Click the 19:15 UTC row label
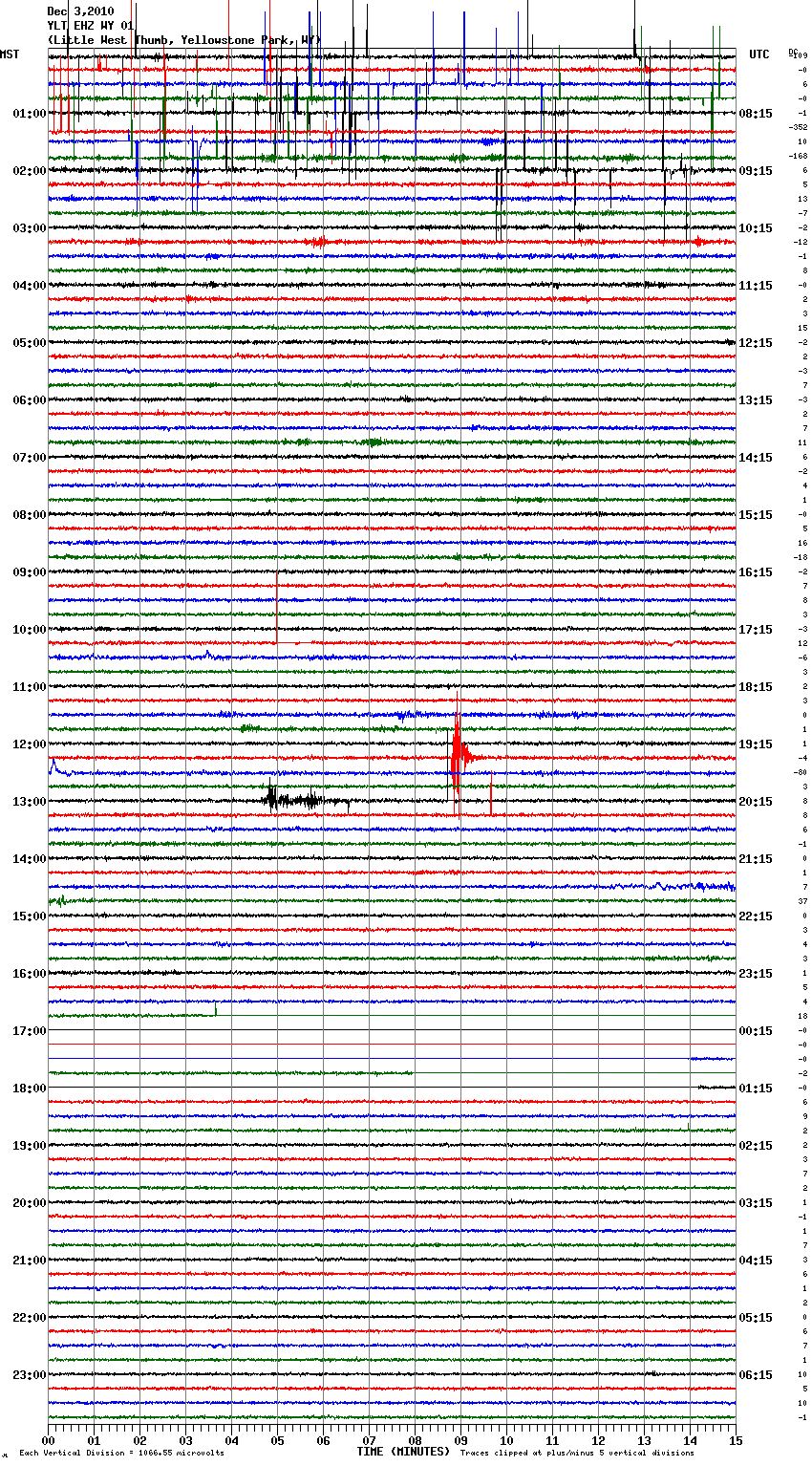 pos(756,744)
